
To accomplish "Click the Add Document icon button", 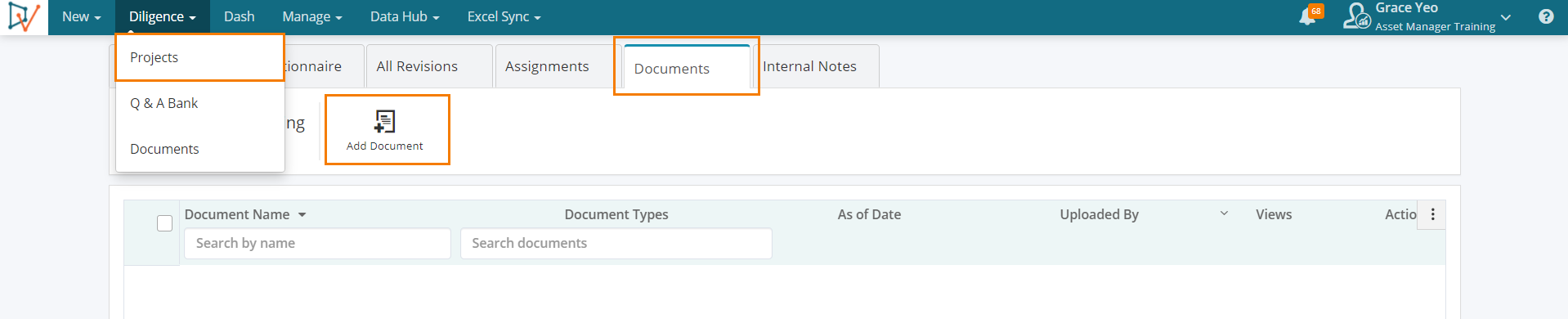I will point(385,130).
